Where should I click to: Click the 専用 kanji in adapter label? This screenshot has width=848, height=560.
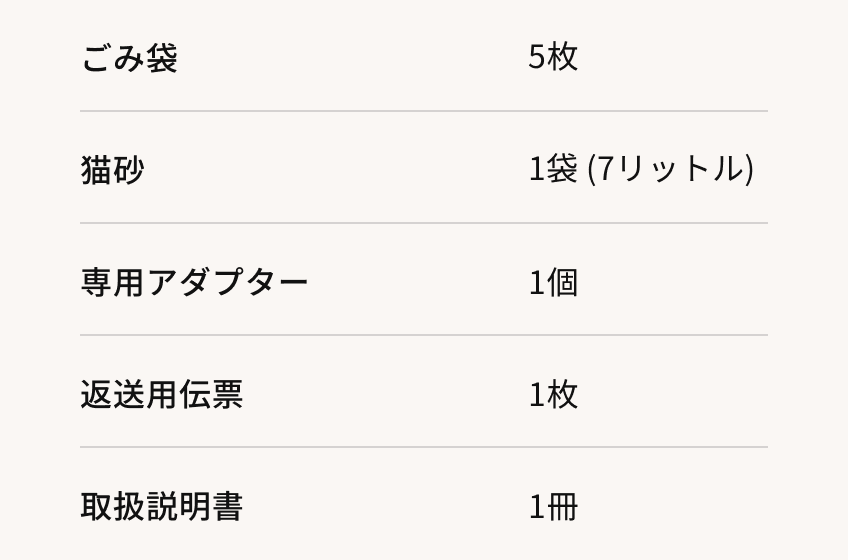(112, 282)
